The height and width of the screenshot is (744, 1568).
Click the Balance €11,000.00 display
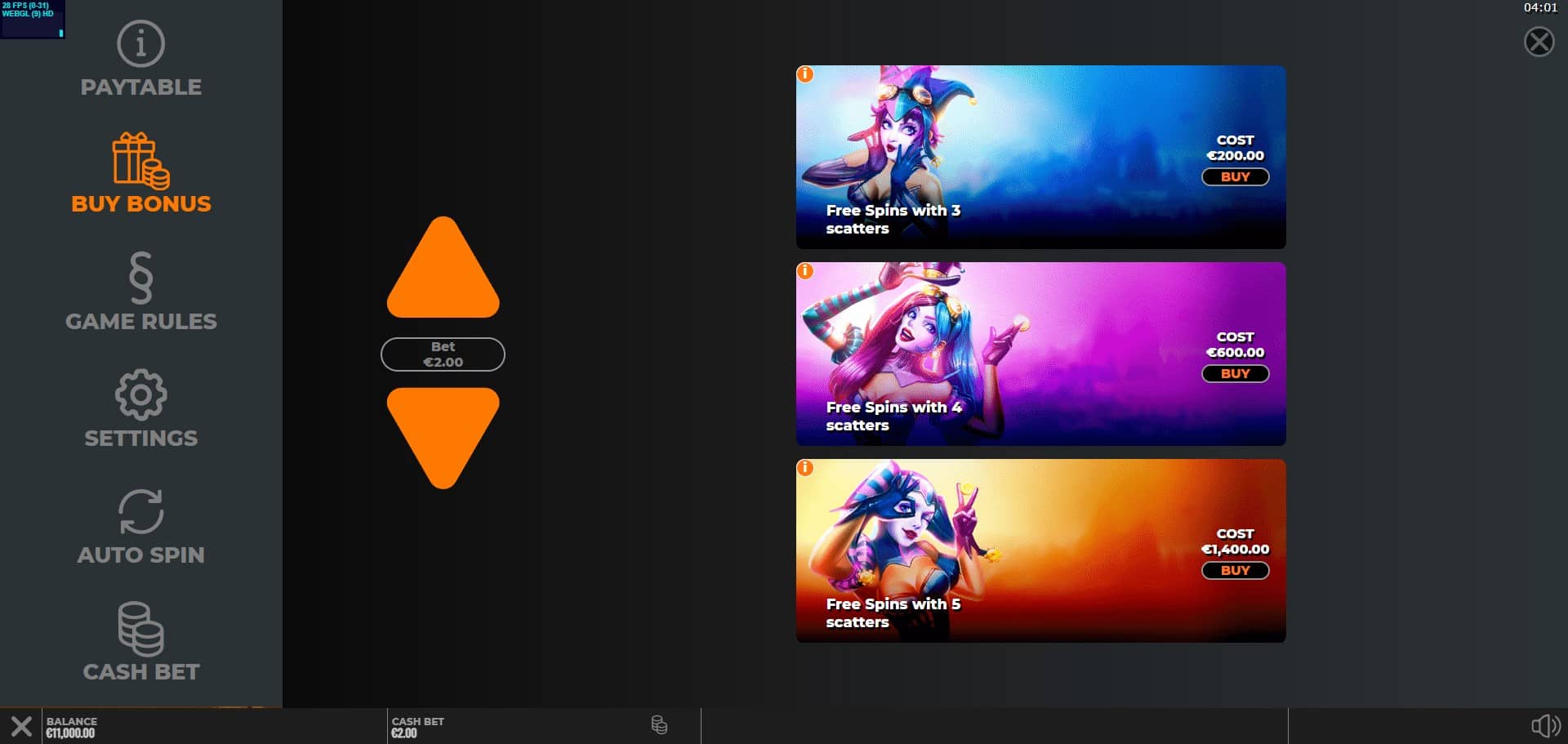[x=71, y=727]
